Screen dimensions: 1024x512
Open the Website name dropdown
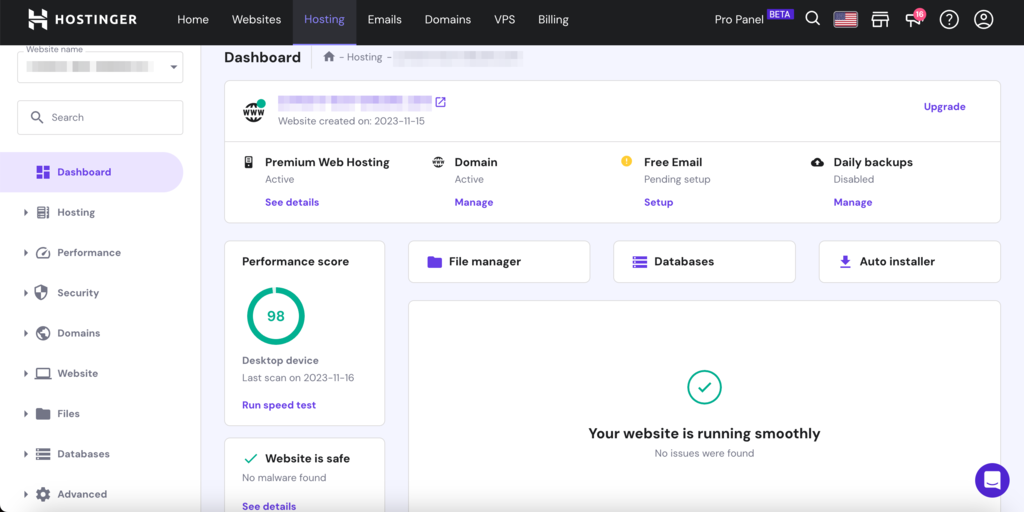(100, 67)
